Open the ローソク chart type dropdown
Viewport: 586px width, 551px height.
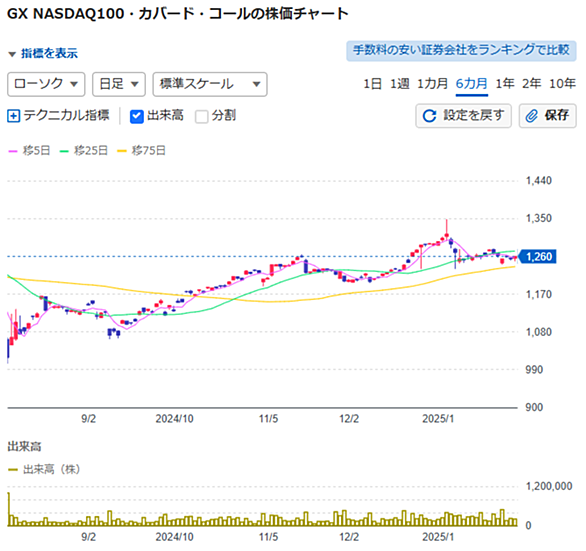(x=46, y=84)
